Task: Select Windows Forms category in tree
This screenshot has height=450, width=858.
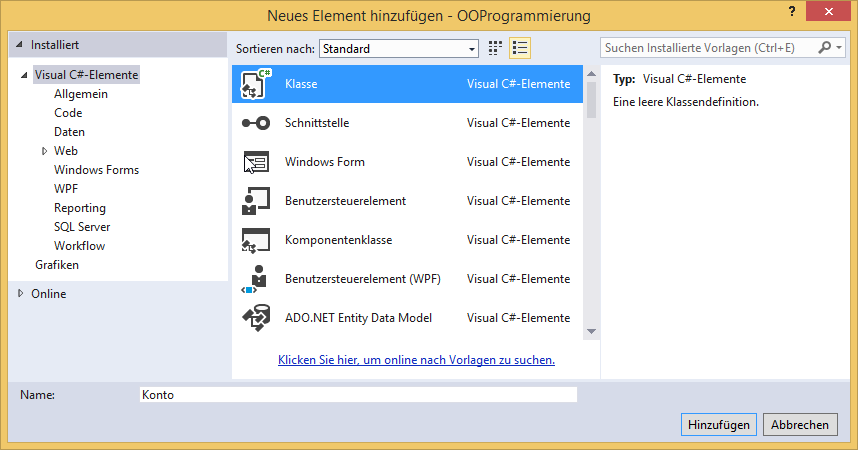Action: 96,170
